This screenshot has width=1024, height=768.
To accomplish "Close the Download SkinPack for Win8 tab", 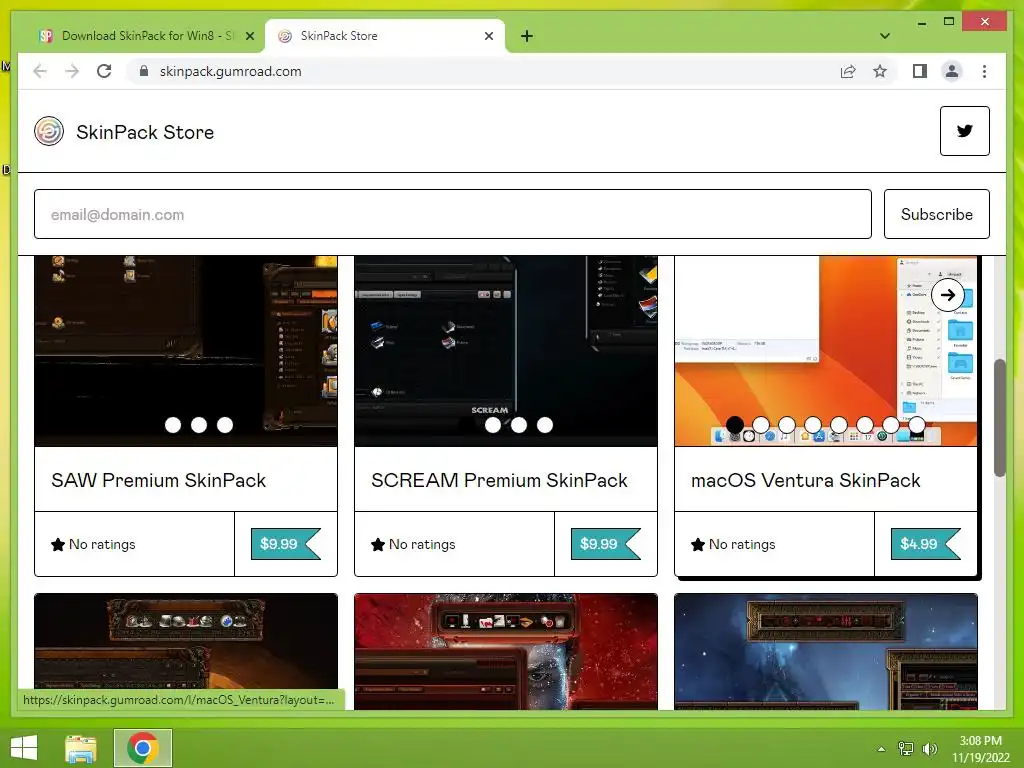I will [249, 36].
